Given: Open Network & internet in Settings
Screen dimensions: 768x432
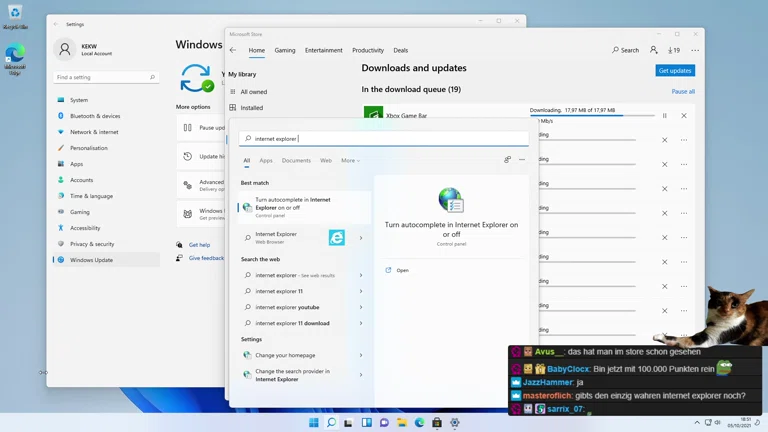Looking at the screenshot, I should click(106, 132).
